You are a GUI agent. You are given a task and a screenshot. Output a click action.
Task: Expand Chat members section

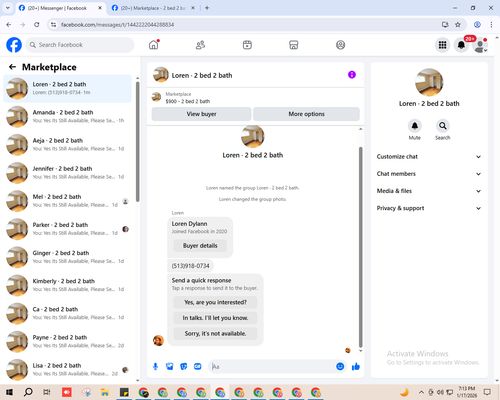429,174
